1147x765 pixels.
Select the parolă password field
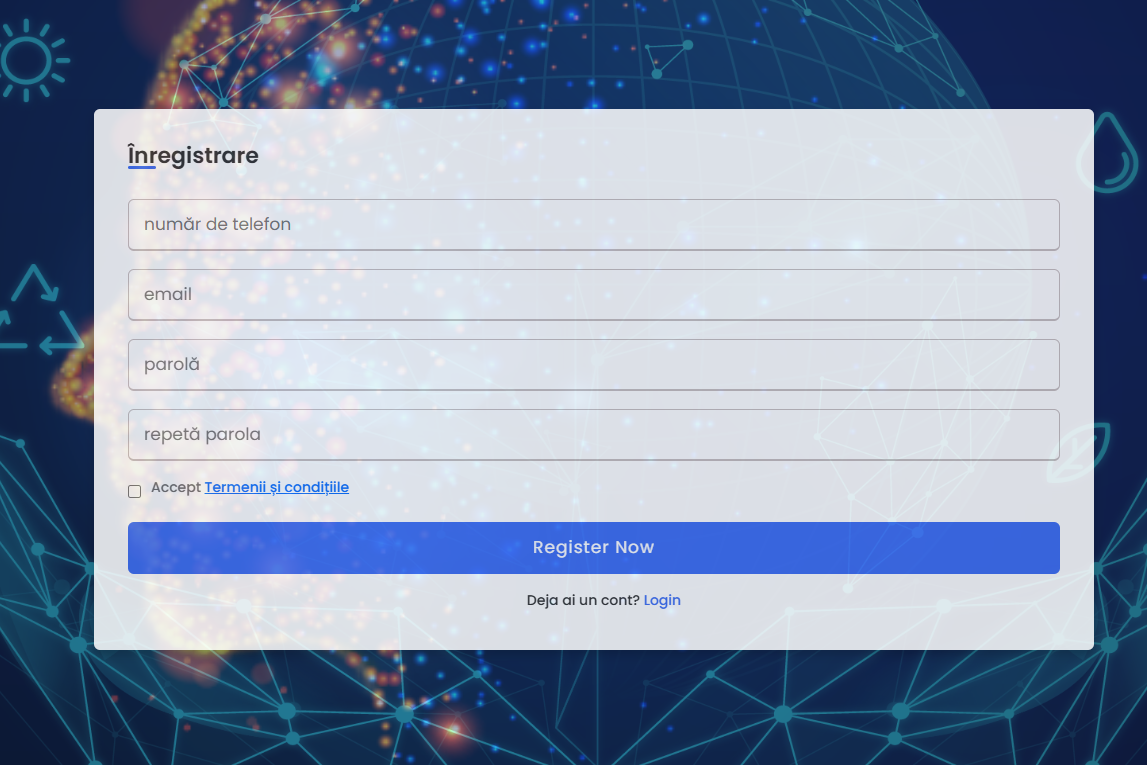(593, 364)
